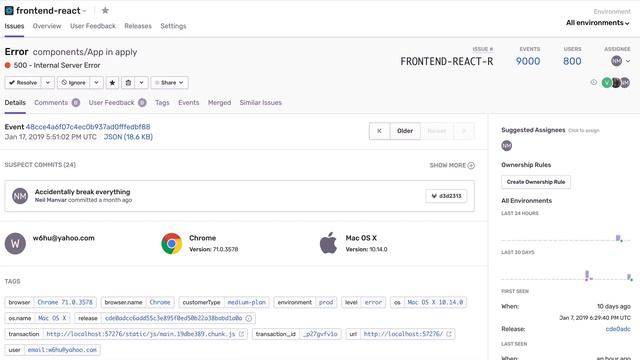Click the trash delete icon

point(128,82)
